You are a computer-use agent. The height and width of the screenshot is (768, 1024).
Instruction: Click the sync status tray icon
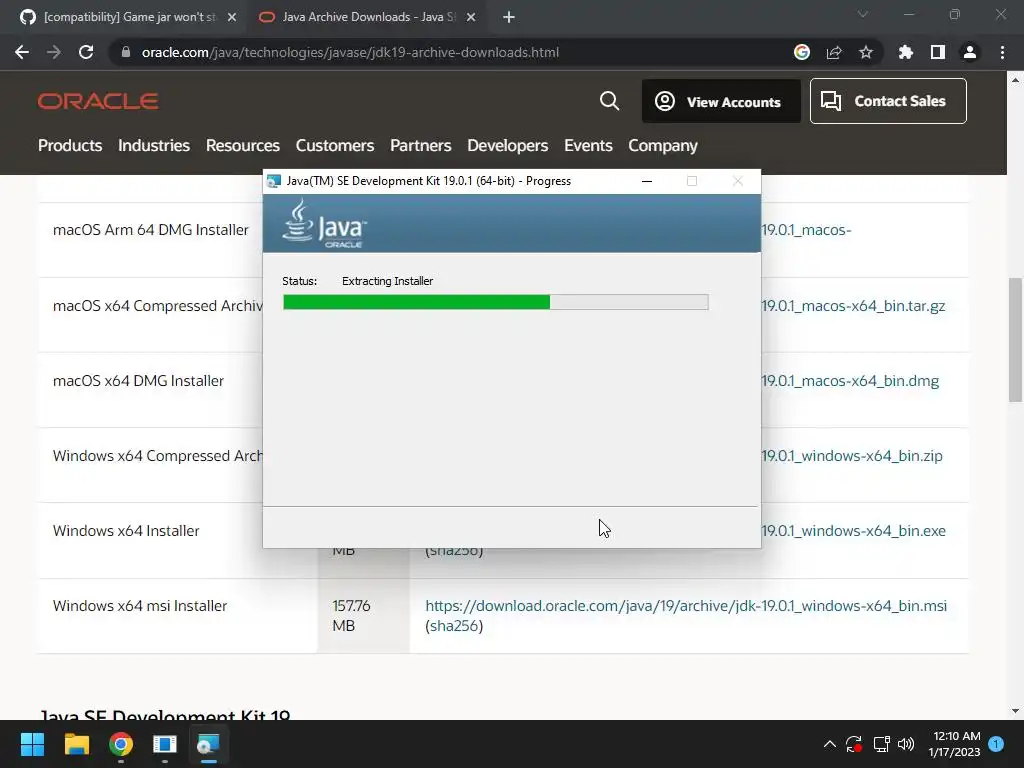854,744
